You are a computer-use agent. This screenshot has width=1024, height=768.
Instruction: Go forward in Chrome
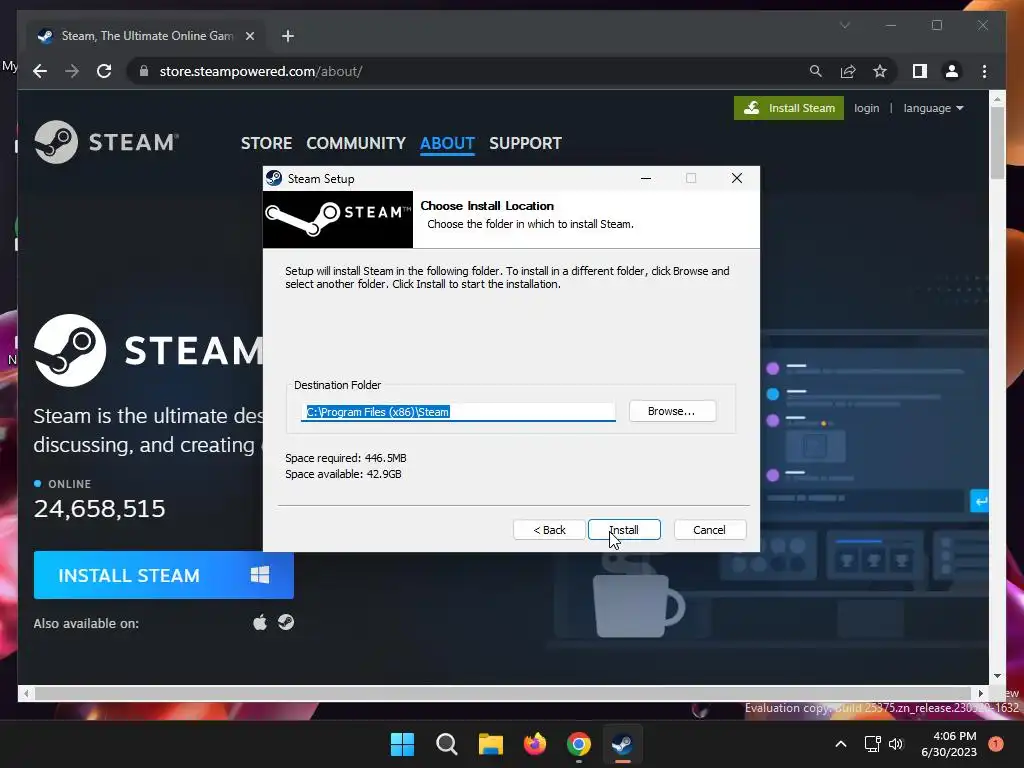click(72, 71)
